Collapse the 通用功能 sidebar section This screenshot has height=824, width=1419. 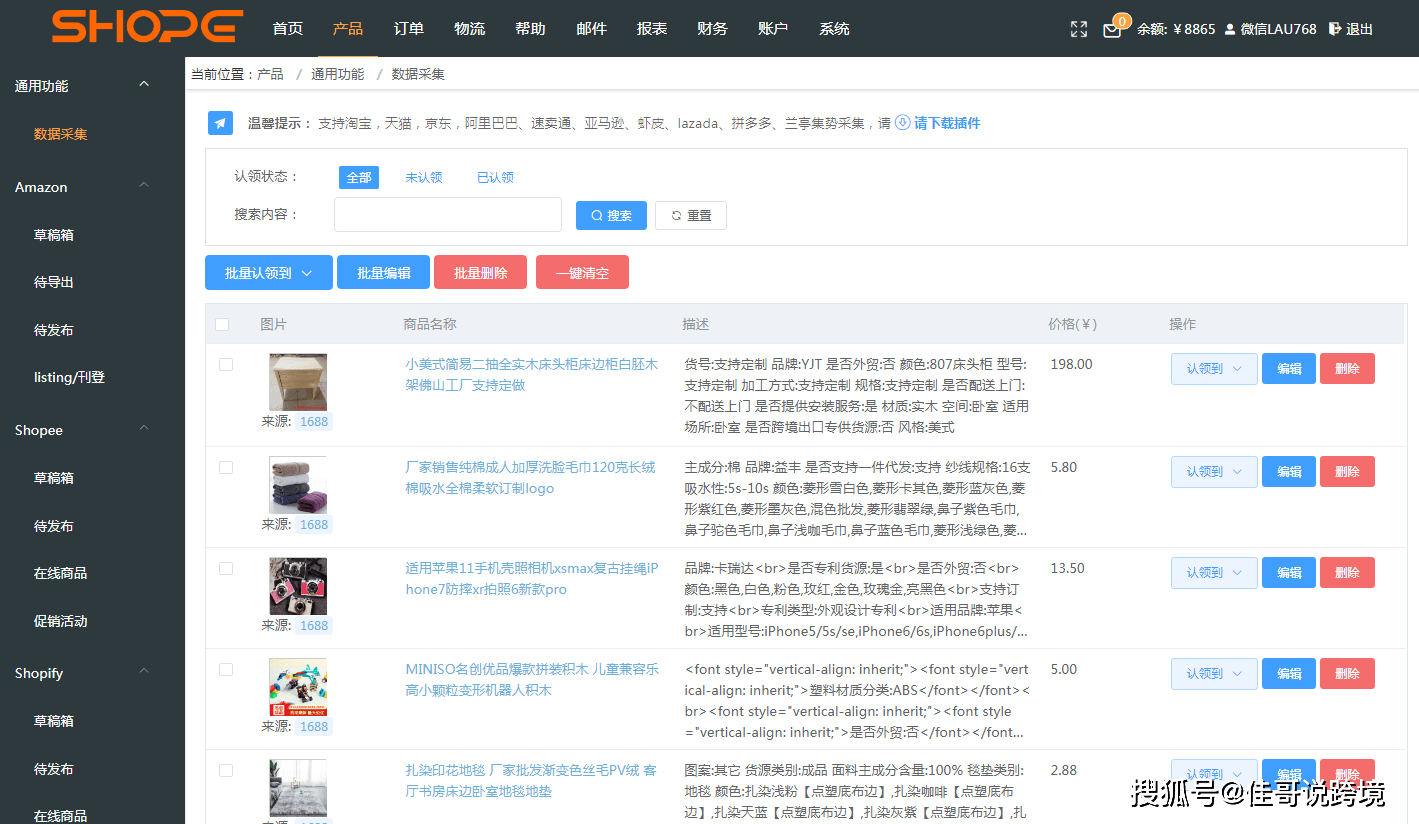pyautogui.click(x=143, y=84)
